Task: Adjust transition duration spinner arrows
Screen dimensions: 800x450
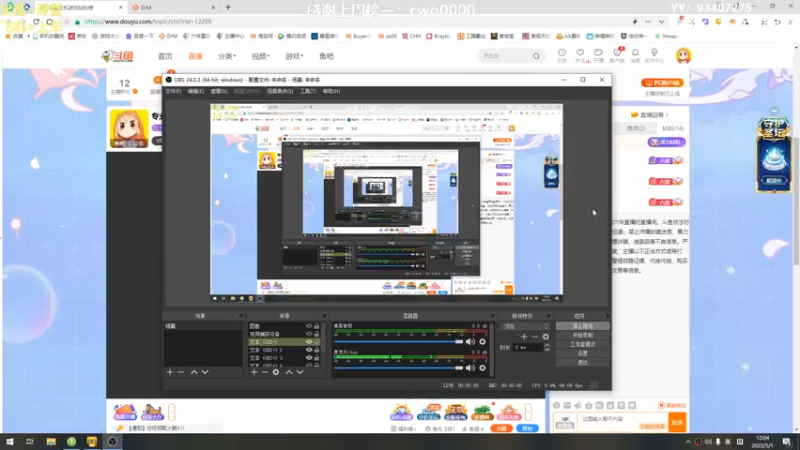Action: 547,347
